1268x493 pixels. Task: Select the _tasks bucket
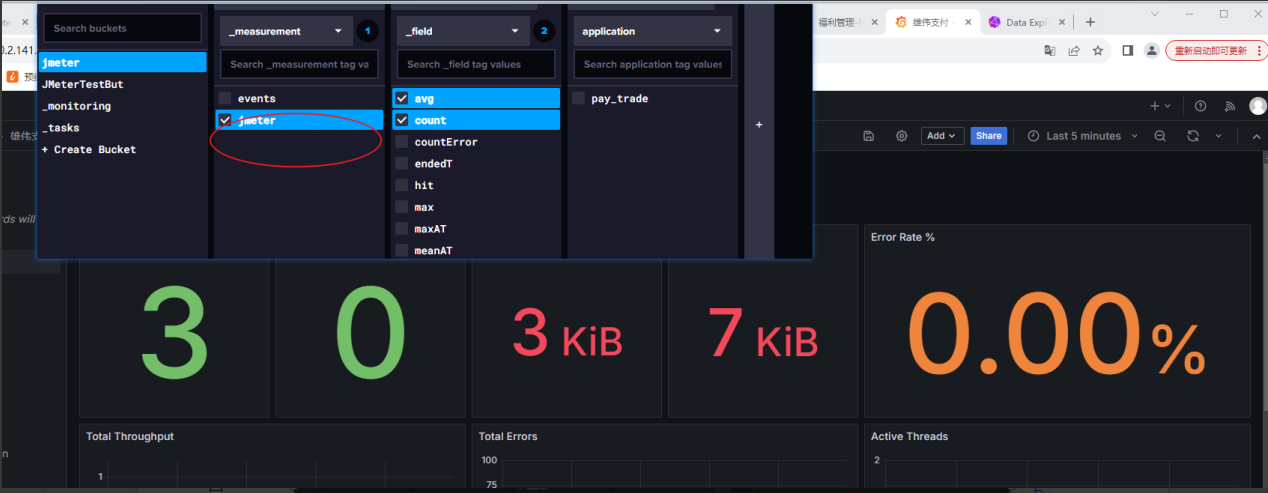click(123, 128)
